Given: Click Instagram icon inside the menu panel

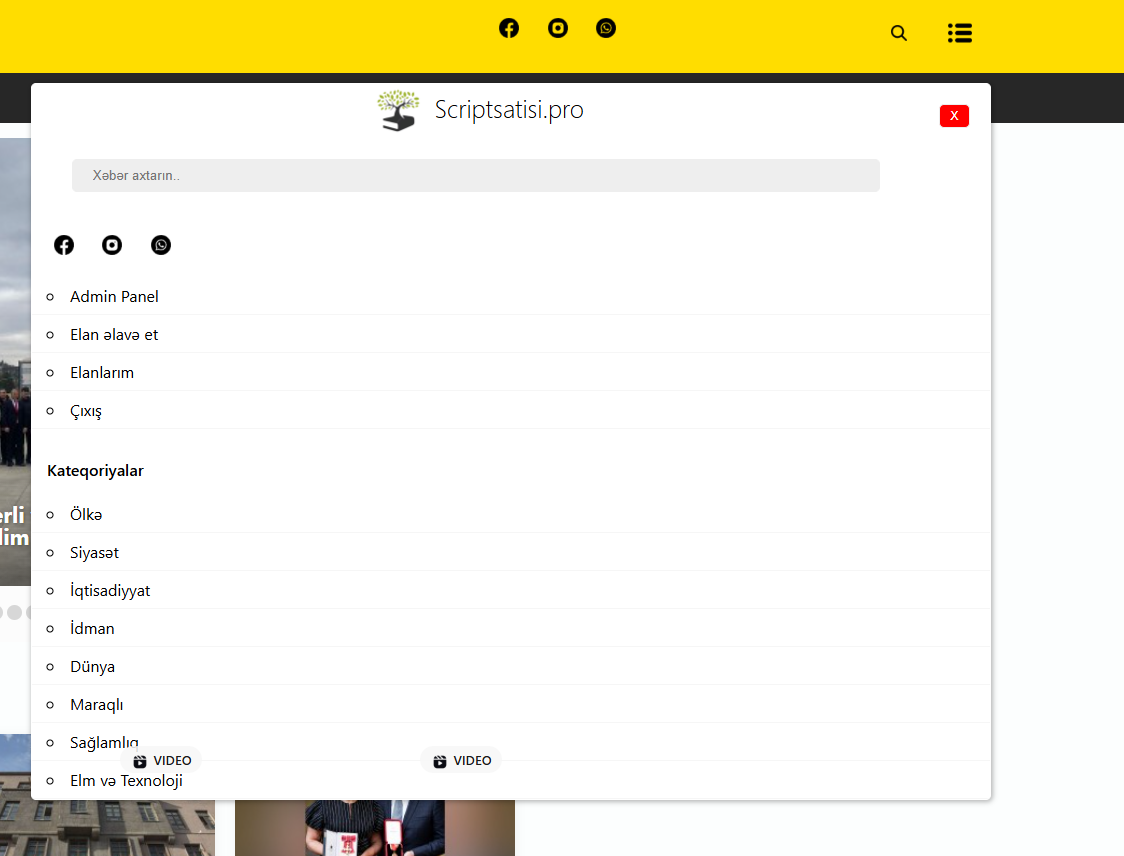Looking at the screenshot, I should (x=112, y=245).
